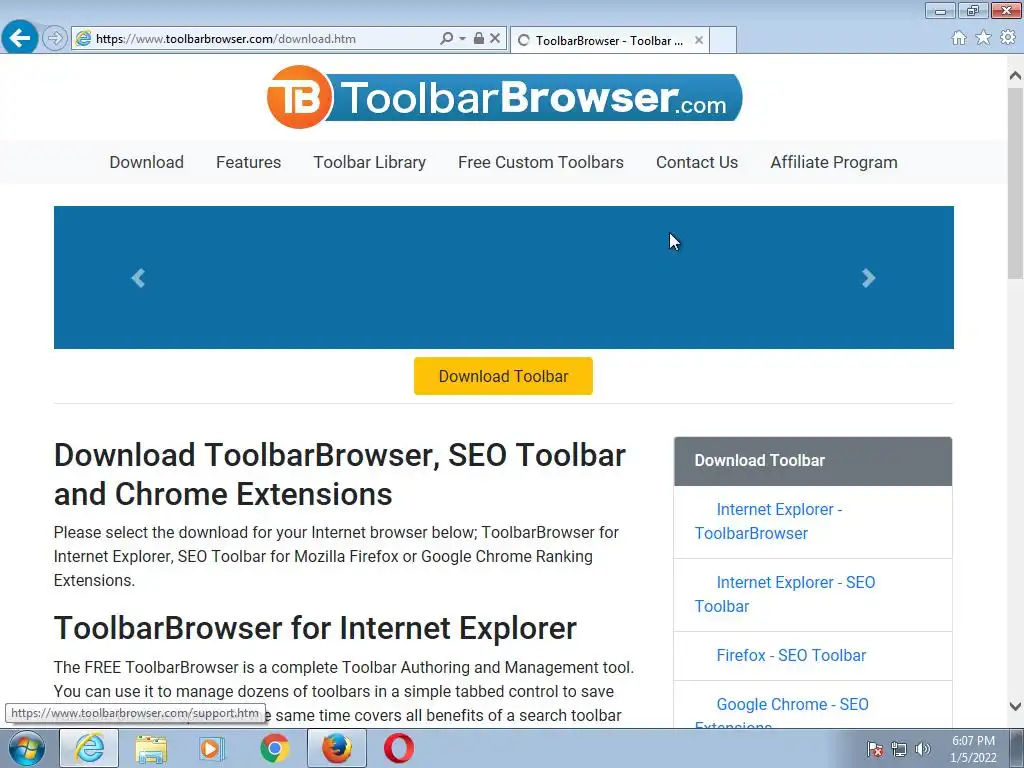Click the Home icon in browser toolbar
Image resolution: width=1024 pixels, height=768 pixels.
point(959,38)
